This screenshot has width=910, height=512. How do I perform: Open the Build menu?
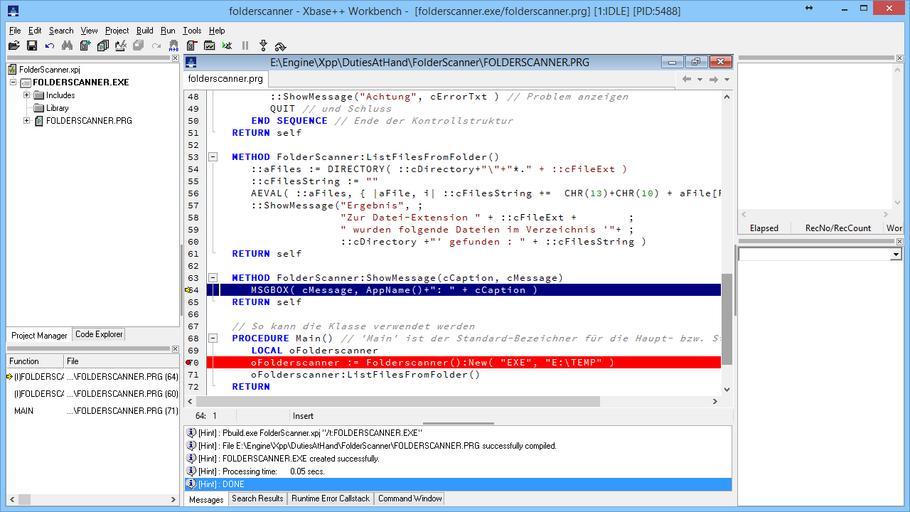145,31
